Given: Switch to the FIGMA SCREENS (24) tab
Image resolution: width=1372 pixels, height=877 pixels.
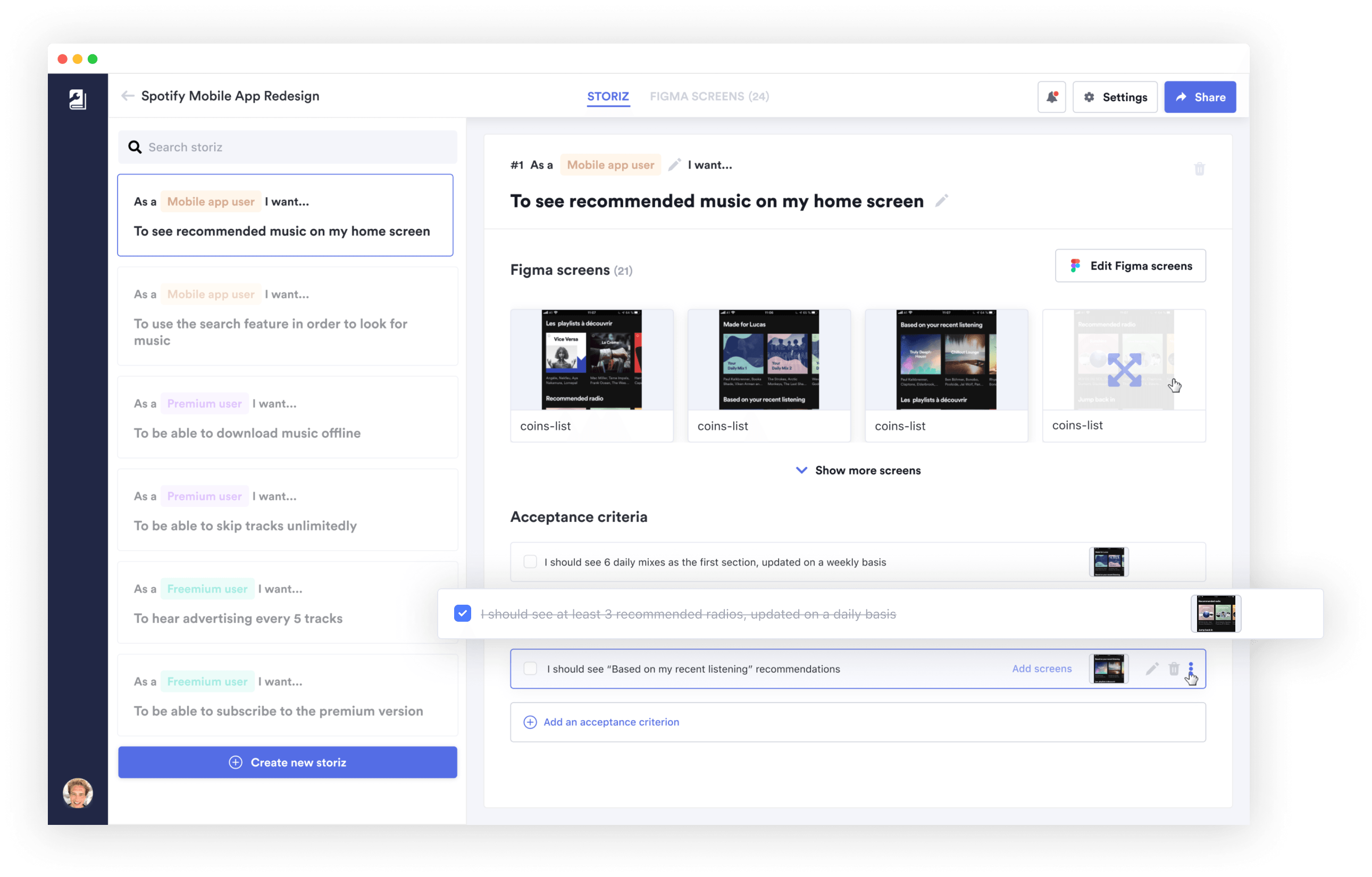Looking at the screenshot, I should 709,96.
